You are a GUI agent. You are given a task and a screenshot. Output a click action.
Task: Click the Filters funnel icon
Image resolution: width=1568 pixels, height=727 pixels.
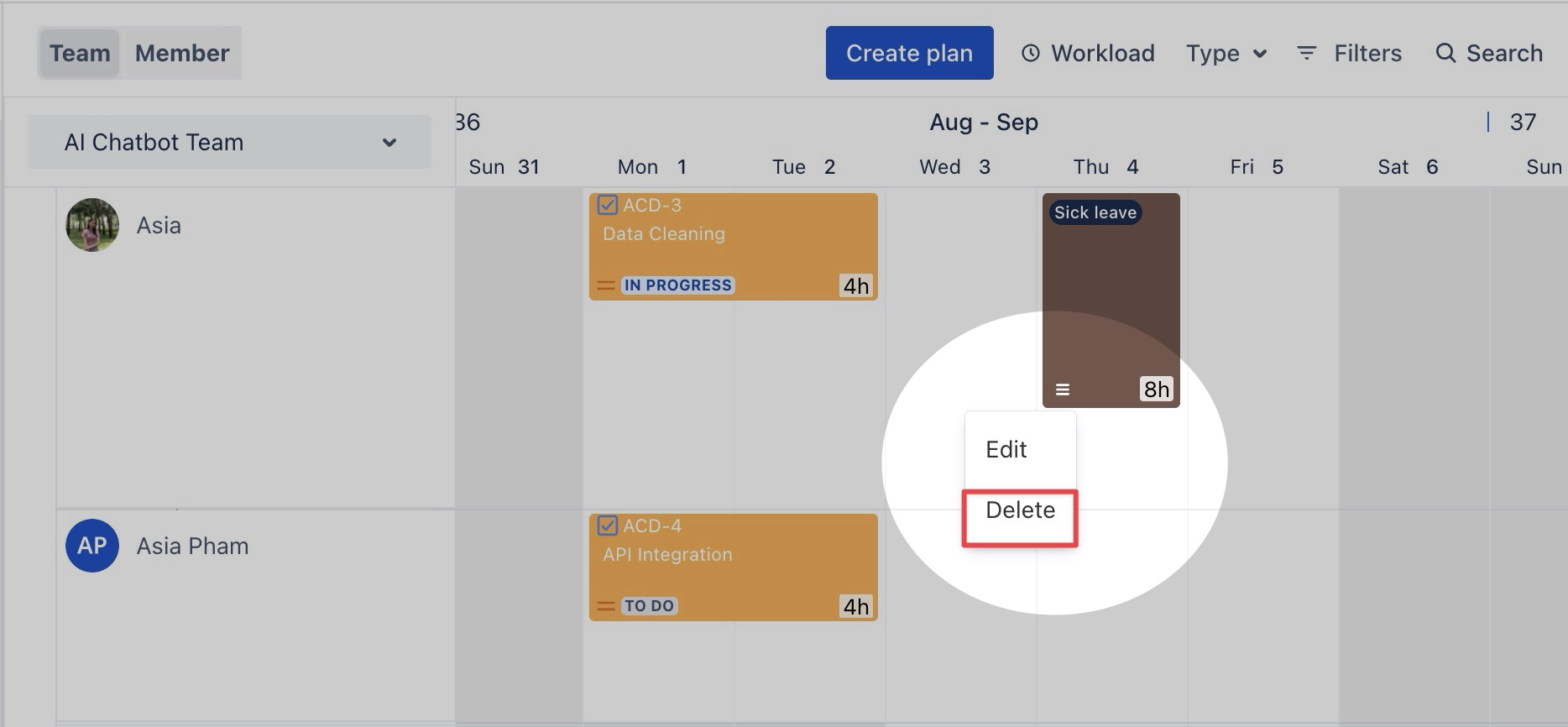point(1306,54)
